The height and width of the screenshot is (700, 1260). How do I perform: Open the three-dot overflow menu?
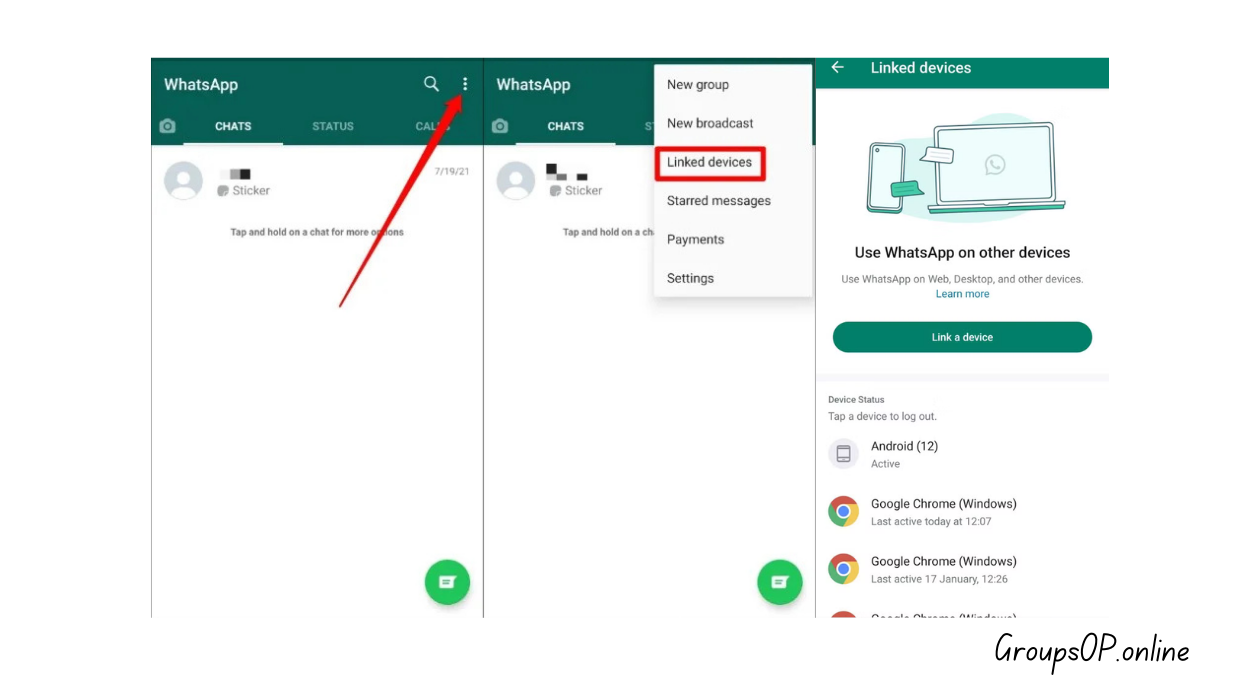click(x=464, y=84)
